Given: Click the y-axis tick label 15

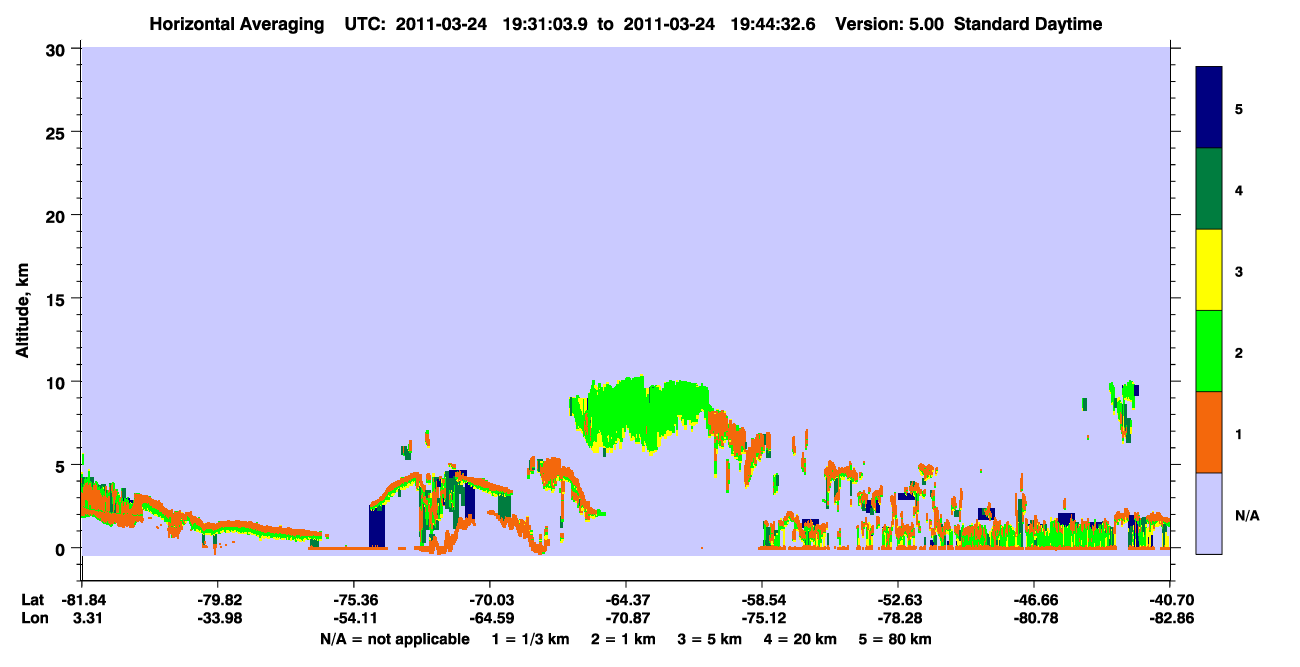Looking at the screenshot, I should 58,299.
